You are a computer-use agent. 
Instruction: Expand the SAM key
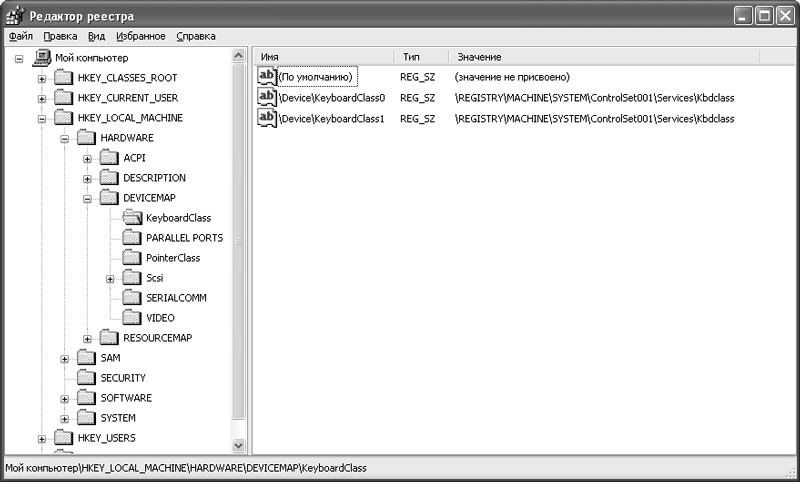point(65,359)
